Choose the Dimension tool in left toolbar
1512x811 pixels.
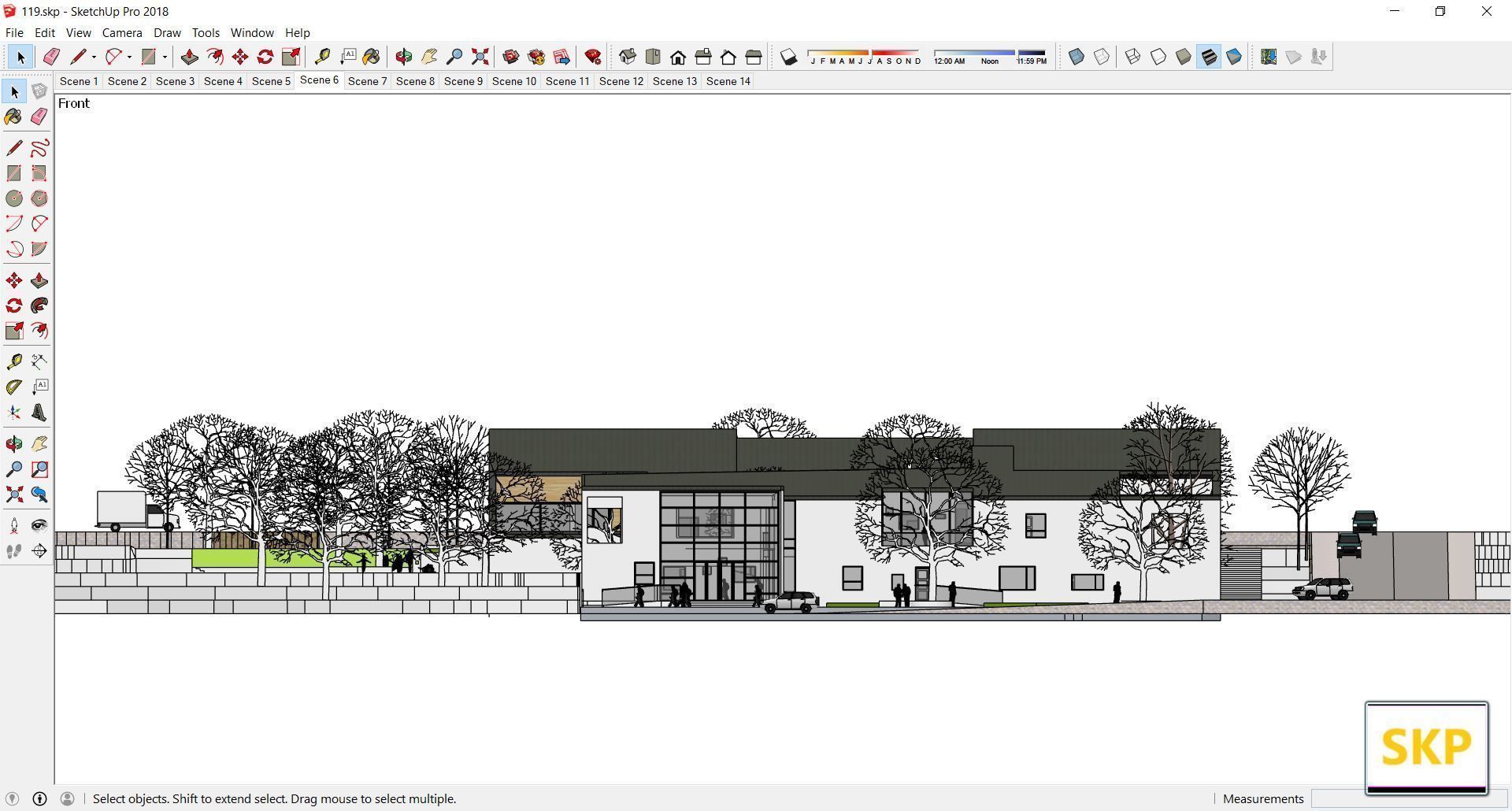(39, 362)
